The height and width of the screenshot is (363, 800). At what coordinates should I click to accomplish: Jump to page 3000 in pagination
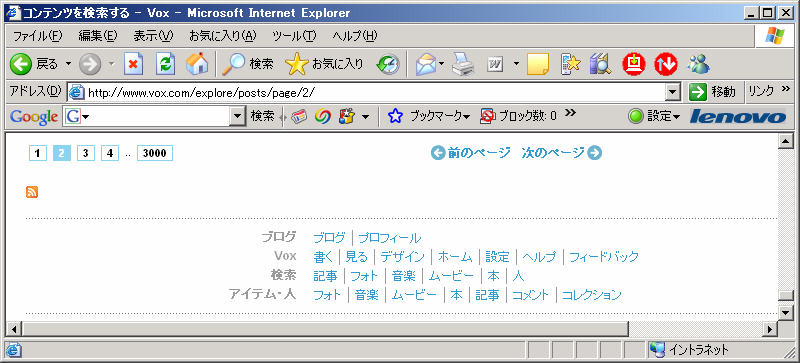click(x=155, y=153)
